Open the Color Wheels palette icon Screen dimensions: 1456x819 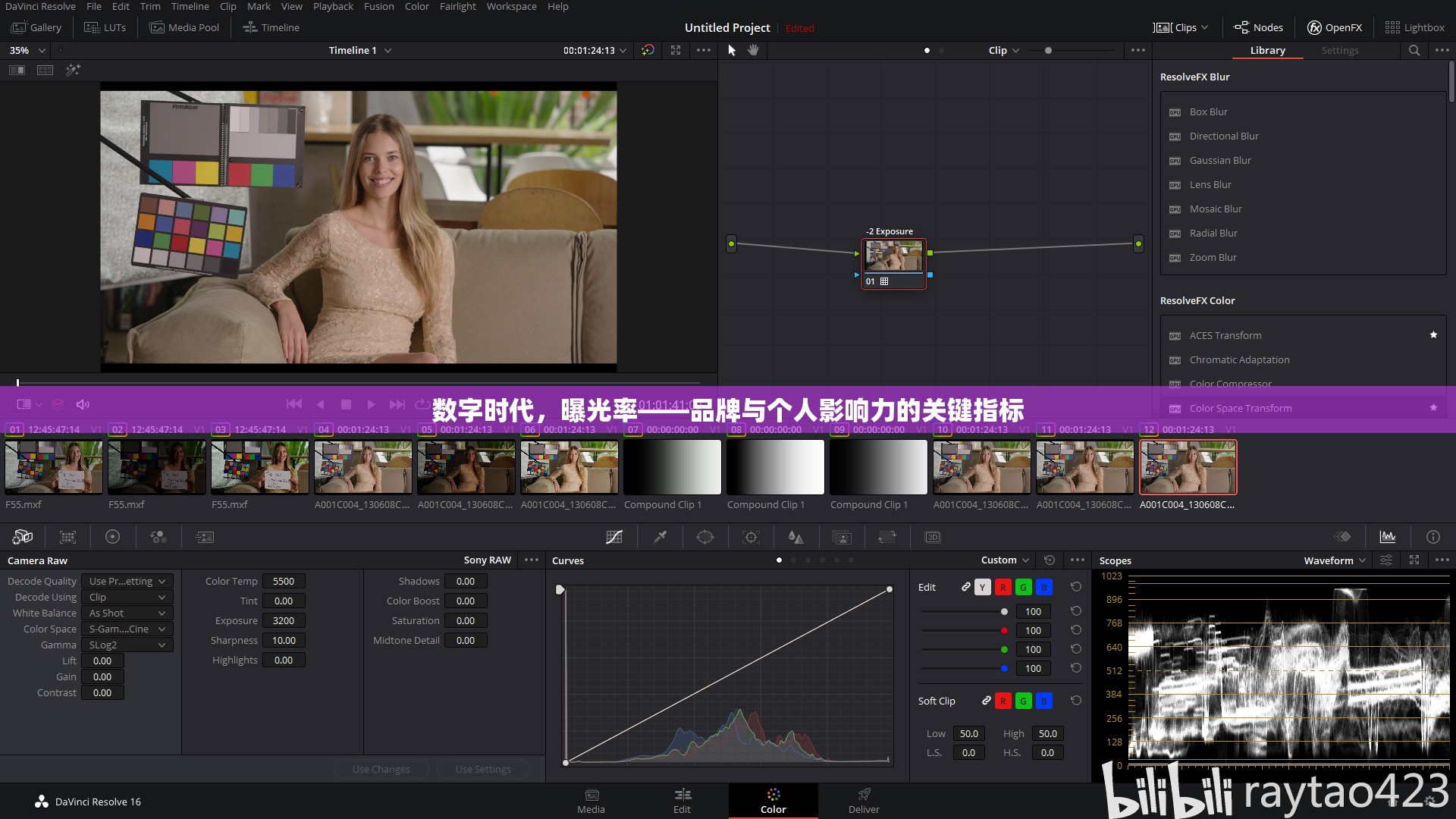(112, 537)
